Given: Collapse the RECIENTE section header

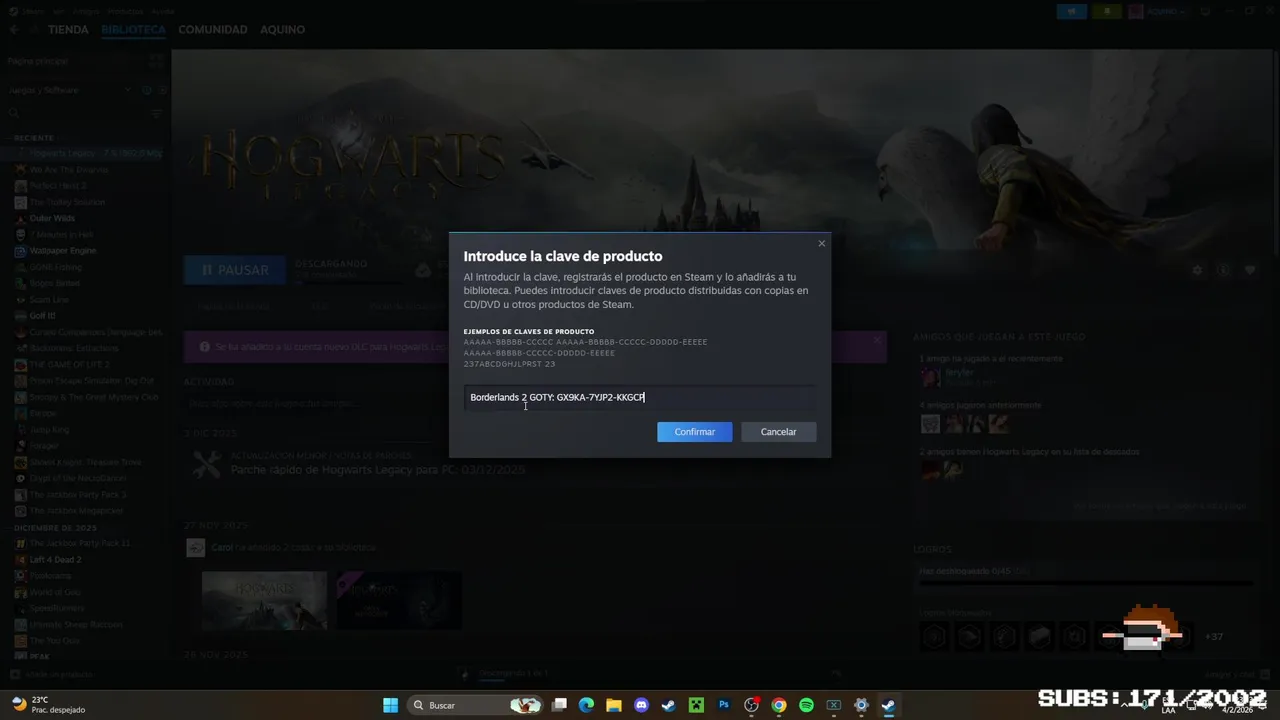Looking at the screenshot, I should tap(34, 138).
